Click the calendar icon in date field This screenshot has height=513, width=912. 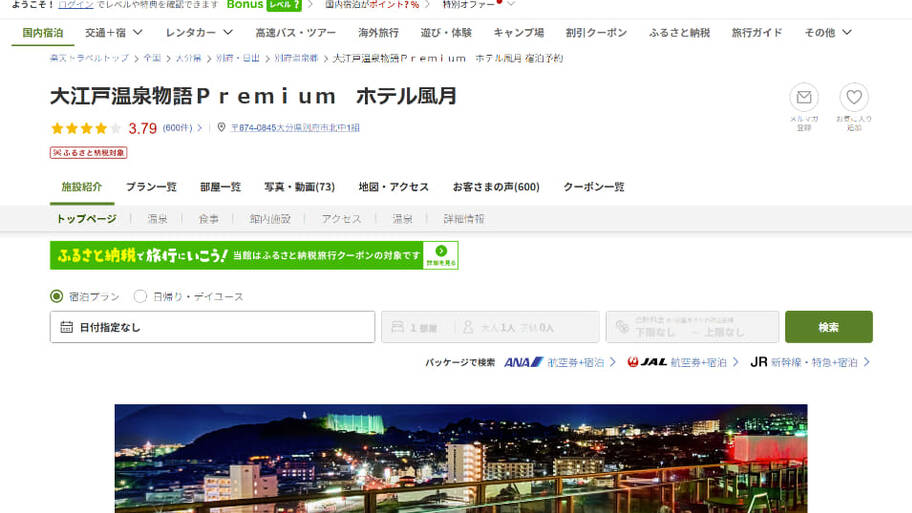66,327
